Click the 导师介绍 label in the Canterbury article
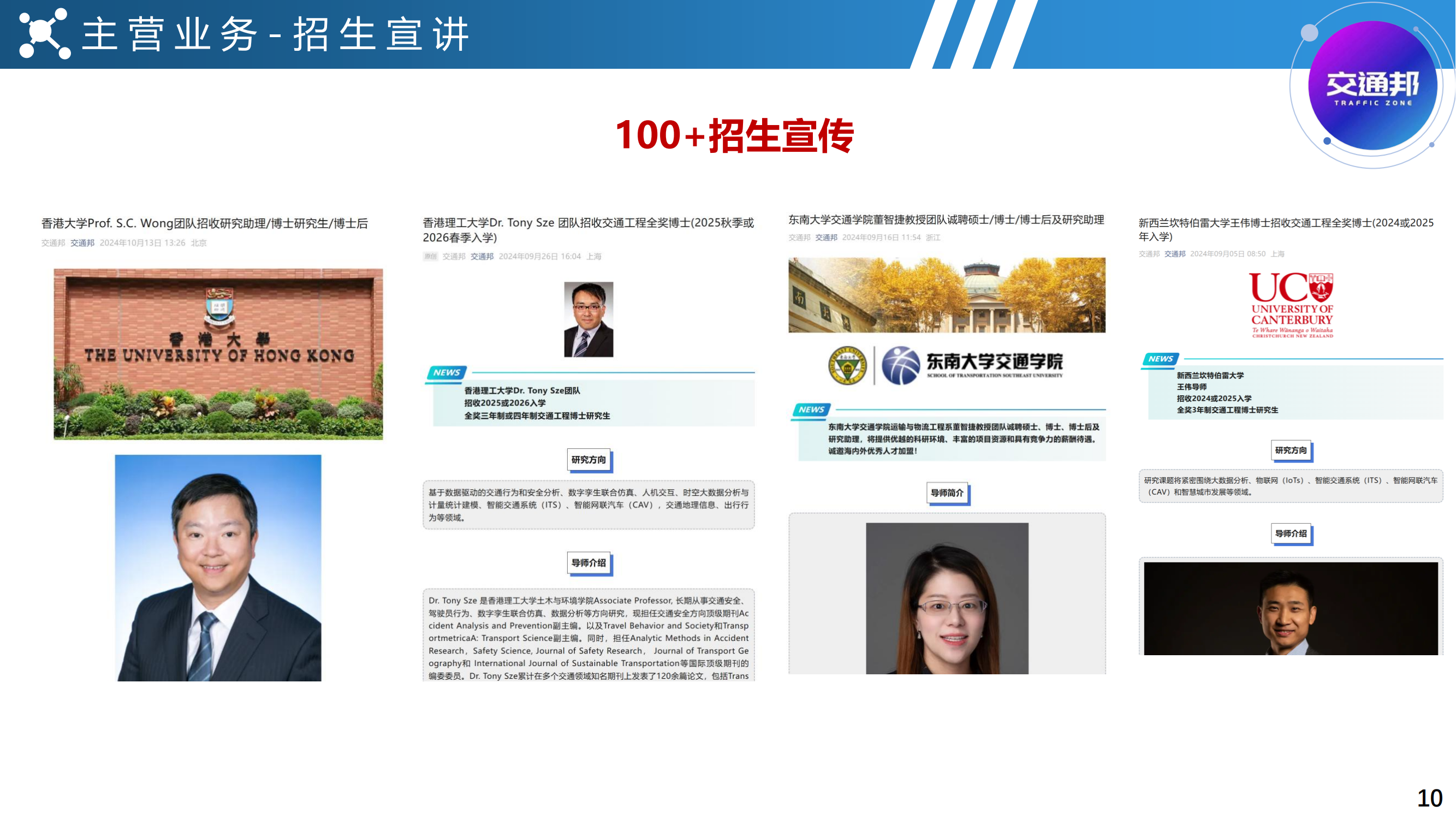 tap(1291, 534)
